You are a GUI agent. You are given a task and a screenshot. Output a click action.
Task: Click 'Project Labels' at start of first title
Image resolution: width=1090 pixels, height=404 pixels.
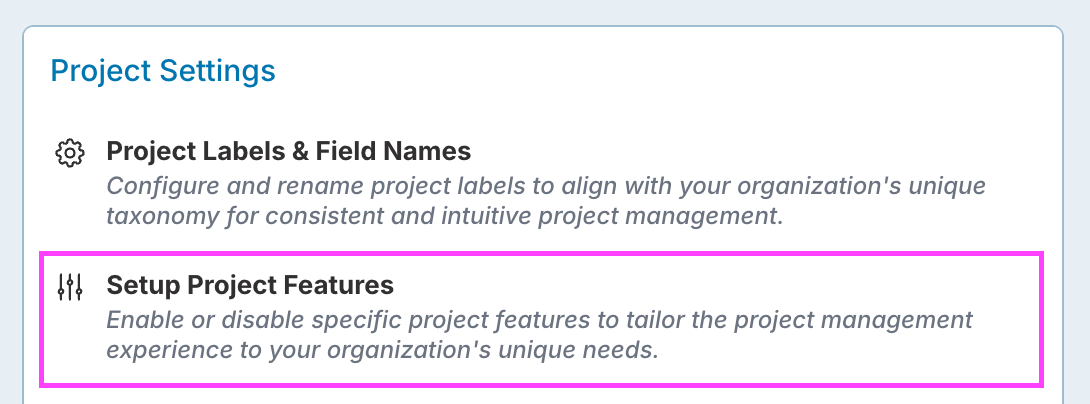tap(187, 152)
